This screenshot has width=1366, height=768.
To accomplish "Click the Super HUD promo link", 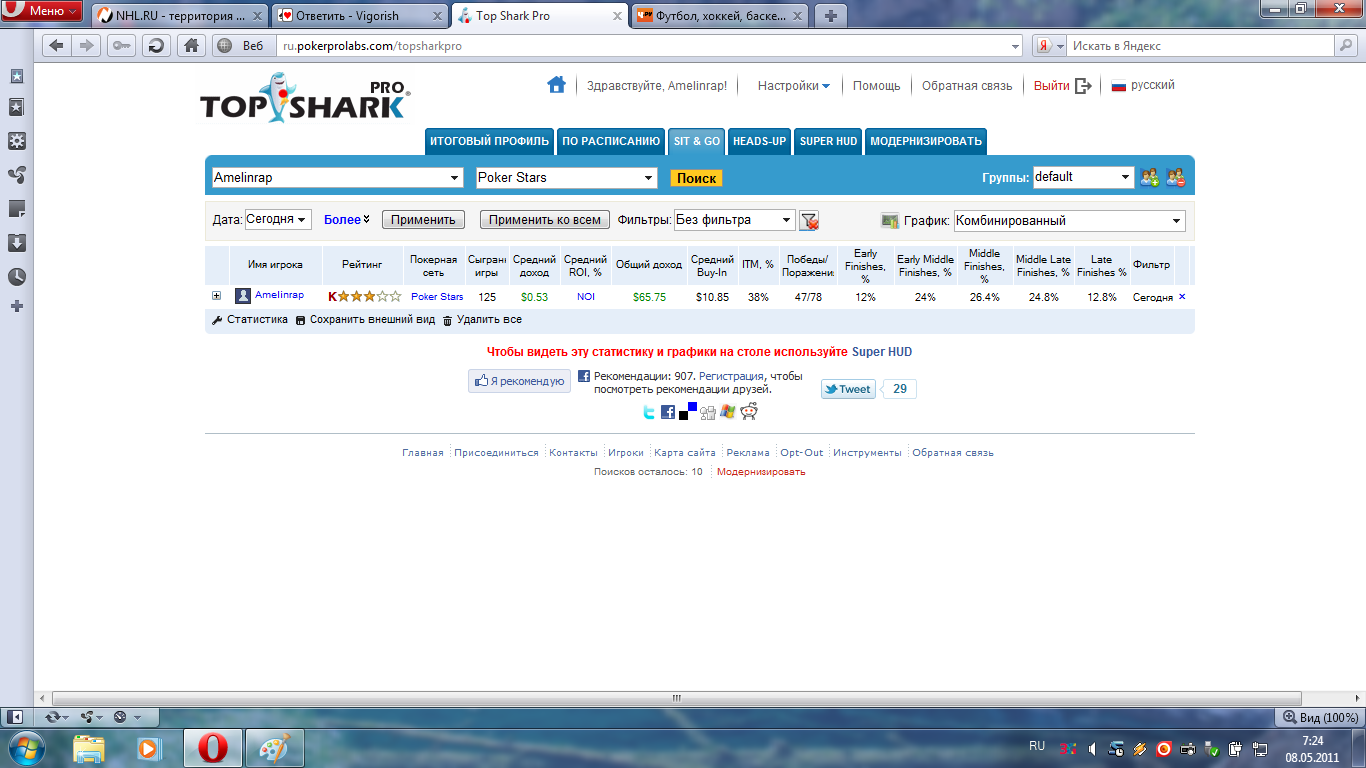I will click(881, 352).
